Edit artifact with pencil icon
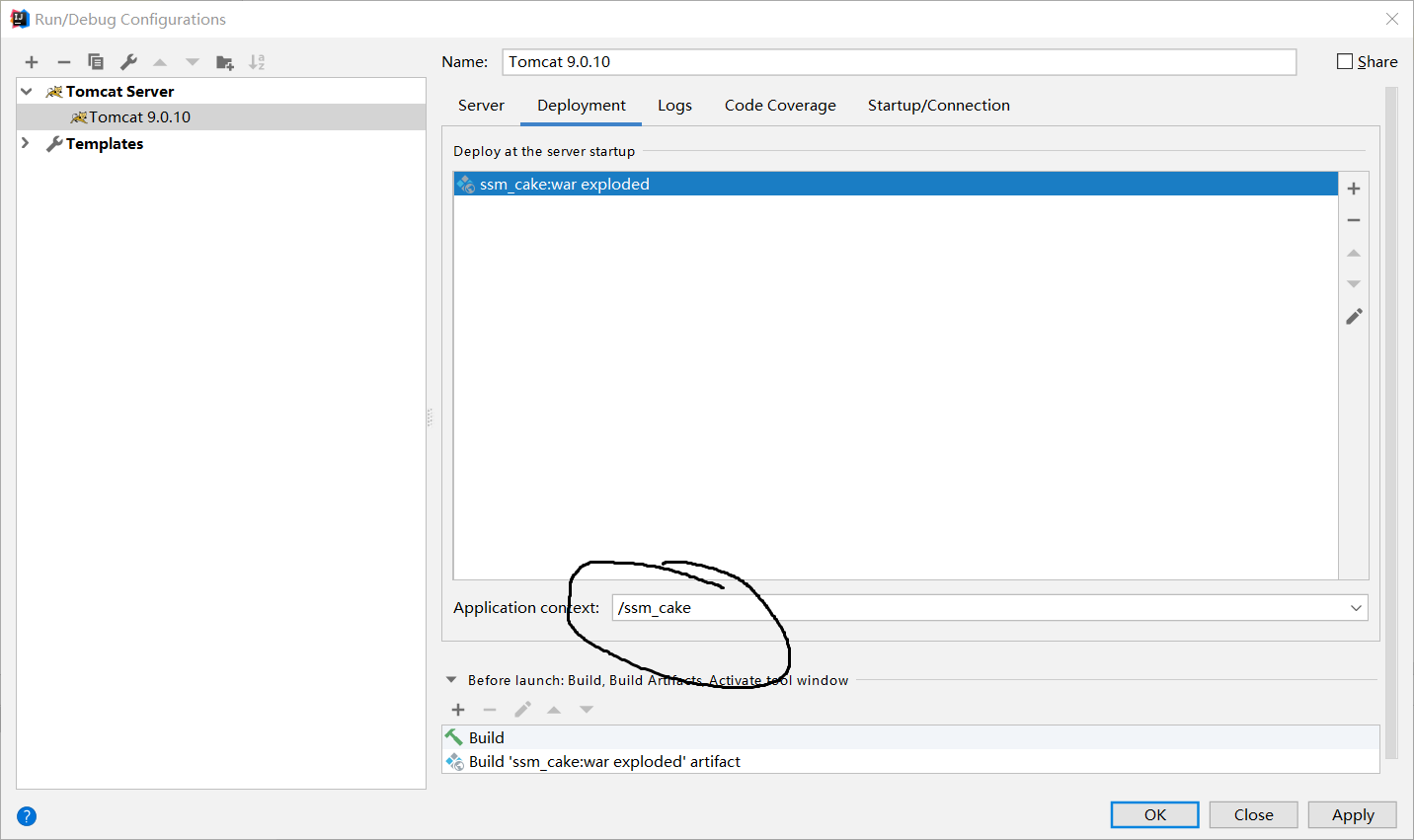Viewport: 1414px width, 840px height. (x=1354, y=316)
